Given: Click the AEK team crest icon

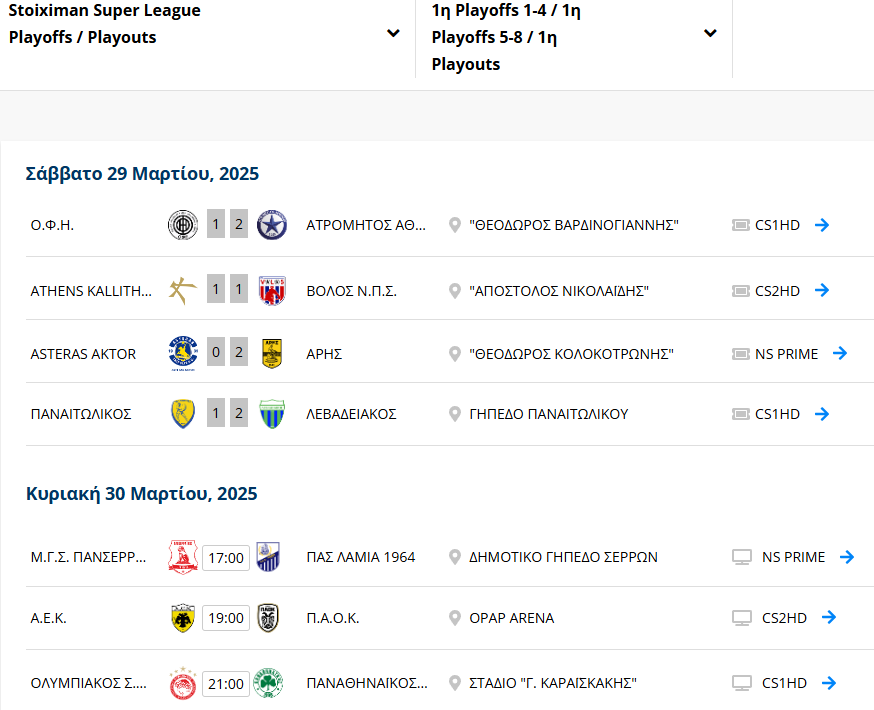Looking at the screenshot, I should tap(183, 618).
